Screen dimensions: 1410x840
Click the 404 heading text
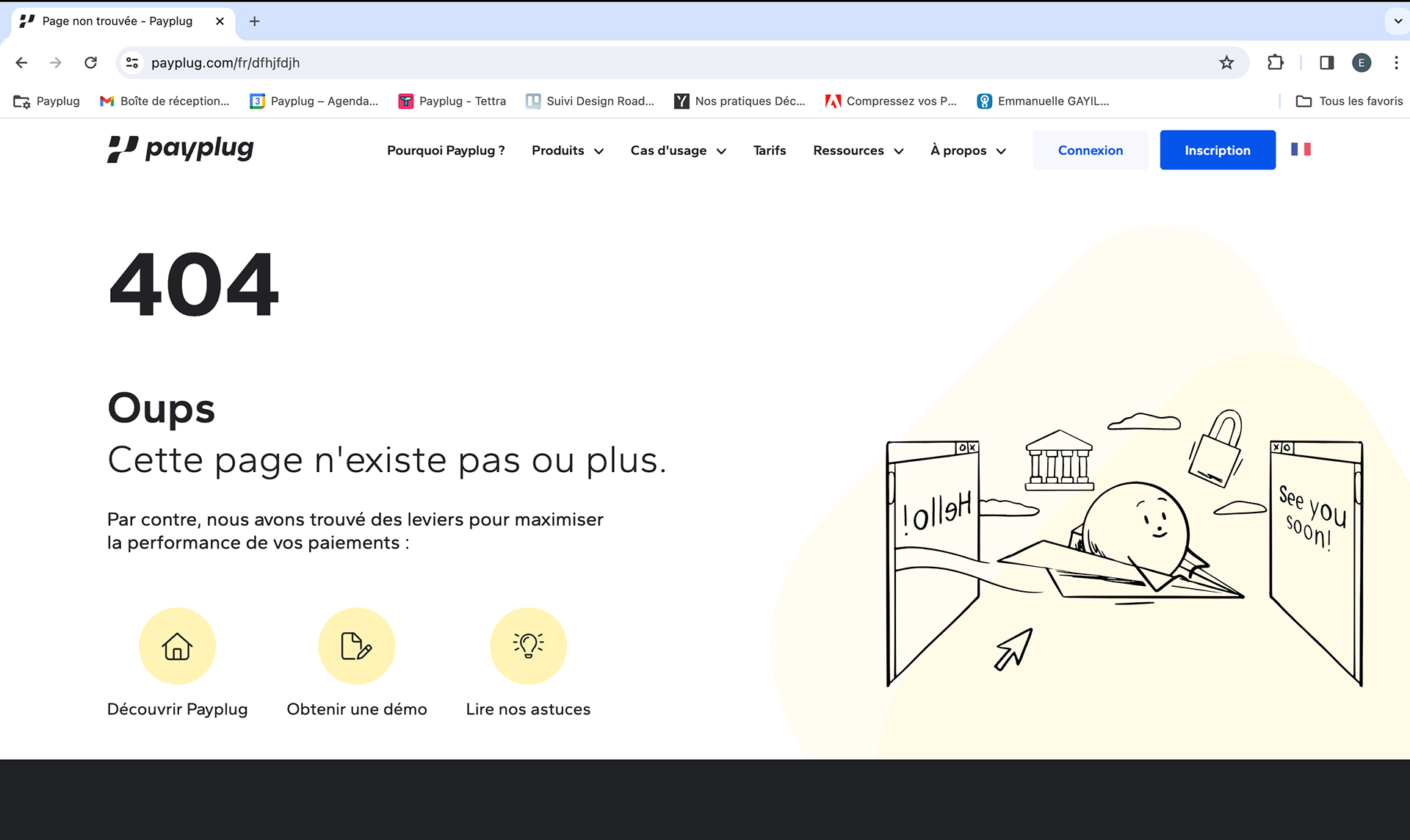(x=194, y=284)
